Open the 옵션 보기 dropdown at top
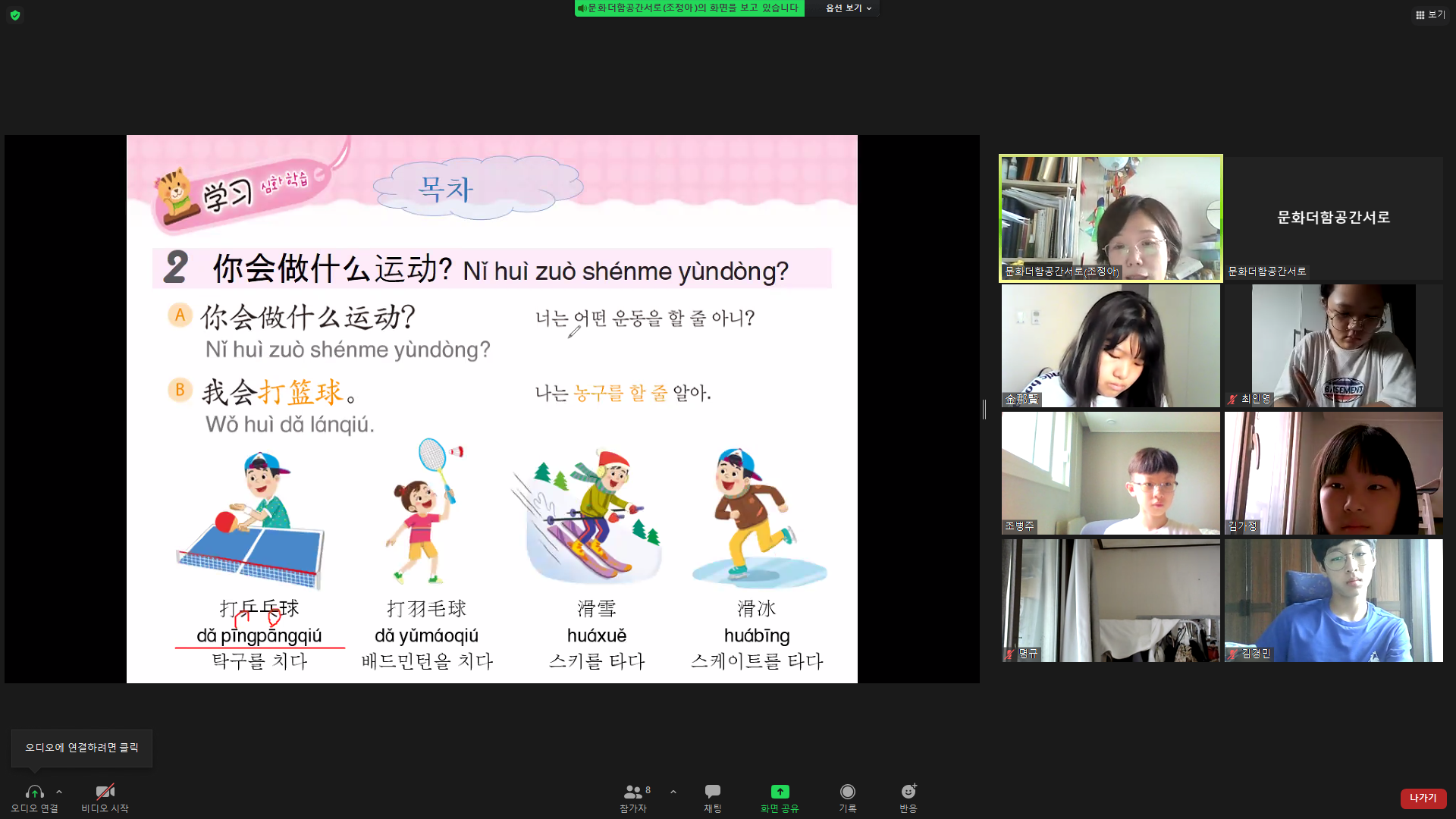 click(848, 8)
